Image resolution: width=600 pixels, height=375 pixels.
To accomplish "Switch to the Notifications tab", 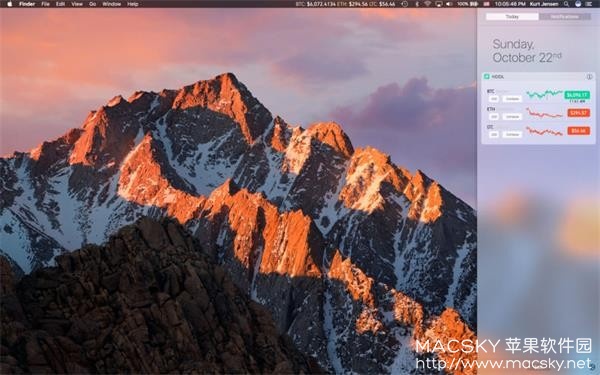I will click(565, 17).
